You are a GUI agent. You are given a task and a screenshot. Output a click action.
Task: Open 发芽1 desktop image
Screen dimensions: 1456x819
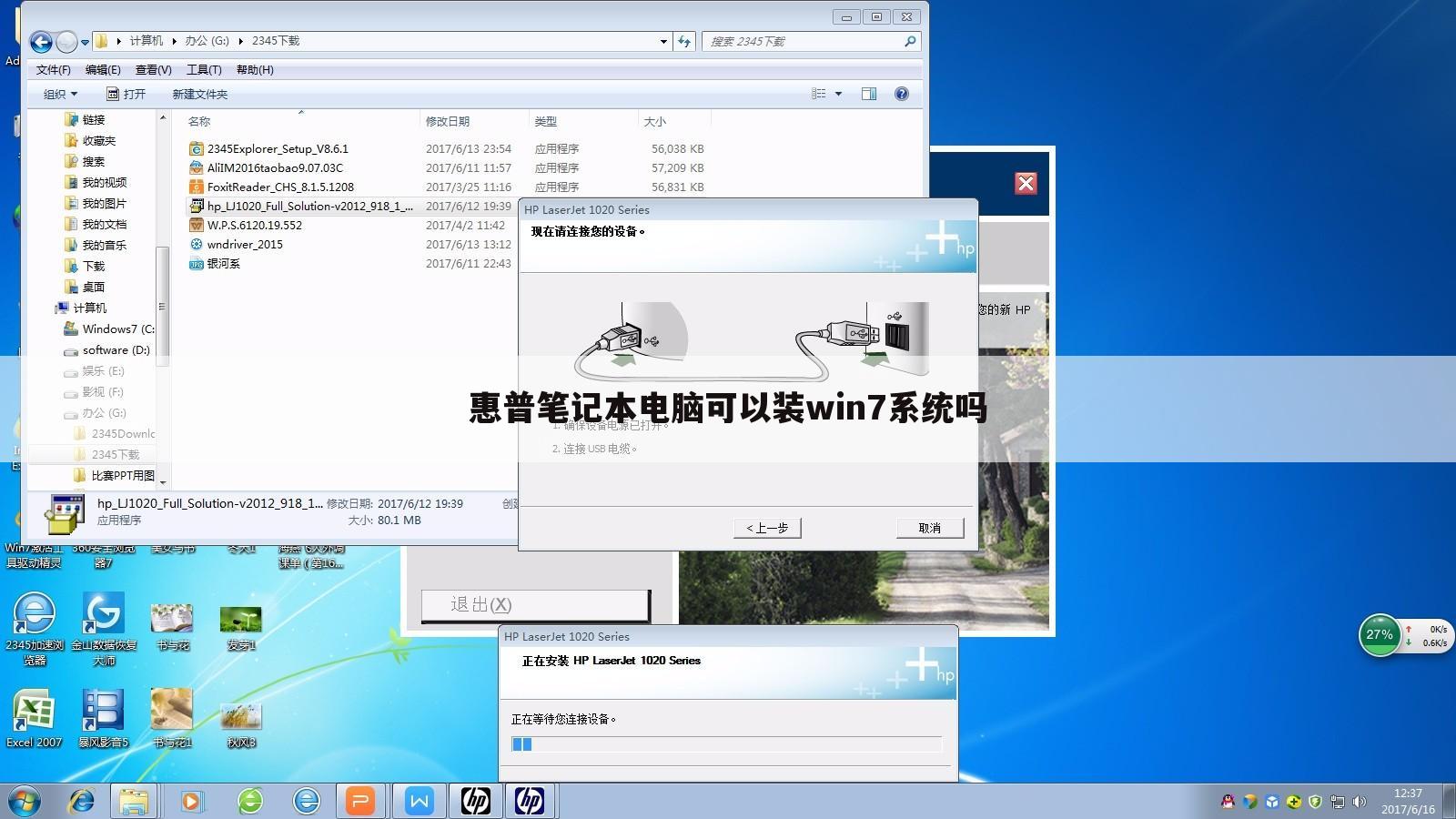coord(241,627)
